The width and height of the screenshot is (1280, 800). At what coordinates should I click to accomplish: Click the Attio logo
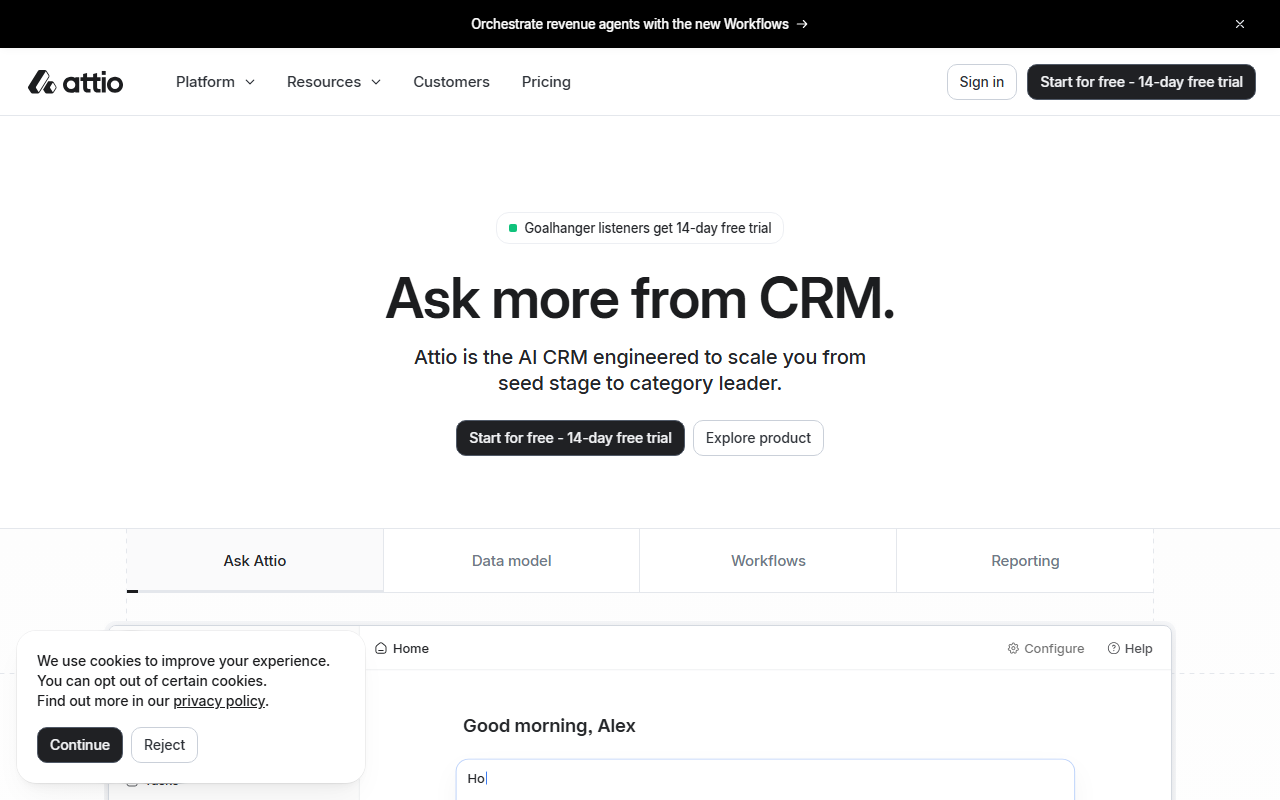76,82
